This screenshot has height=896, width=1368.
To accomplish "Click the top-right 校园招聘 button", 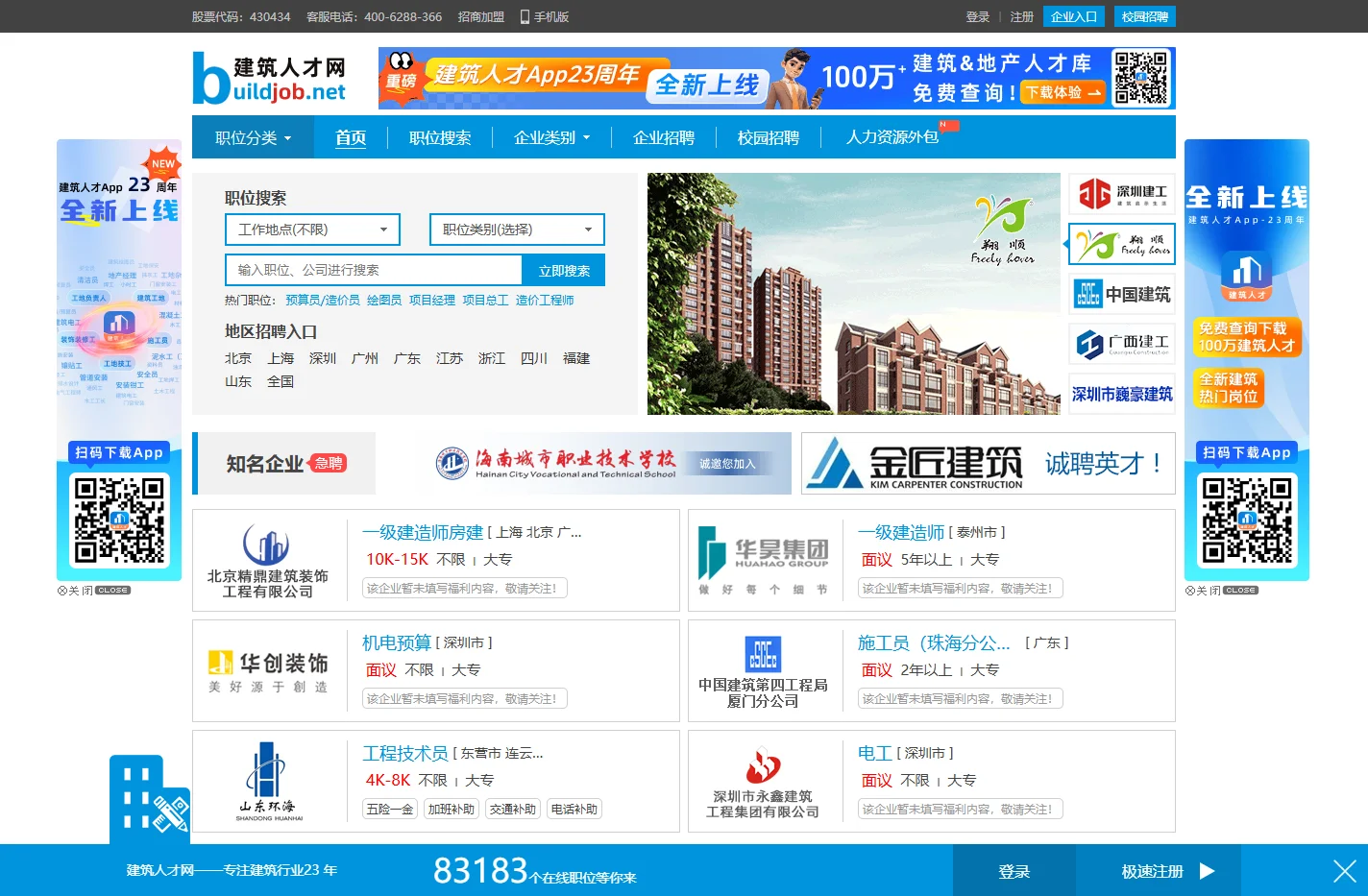I will tap(1145, 16).
